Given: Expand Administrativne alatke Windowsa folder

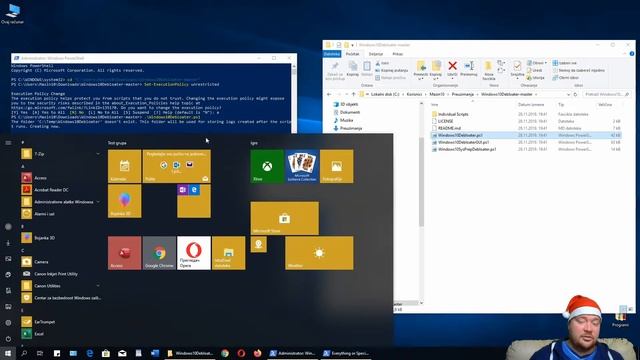Looking at the screenshot, I should pyautogui.click(x=98, y=202).
